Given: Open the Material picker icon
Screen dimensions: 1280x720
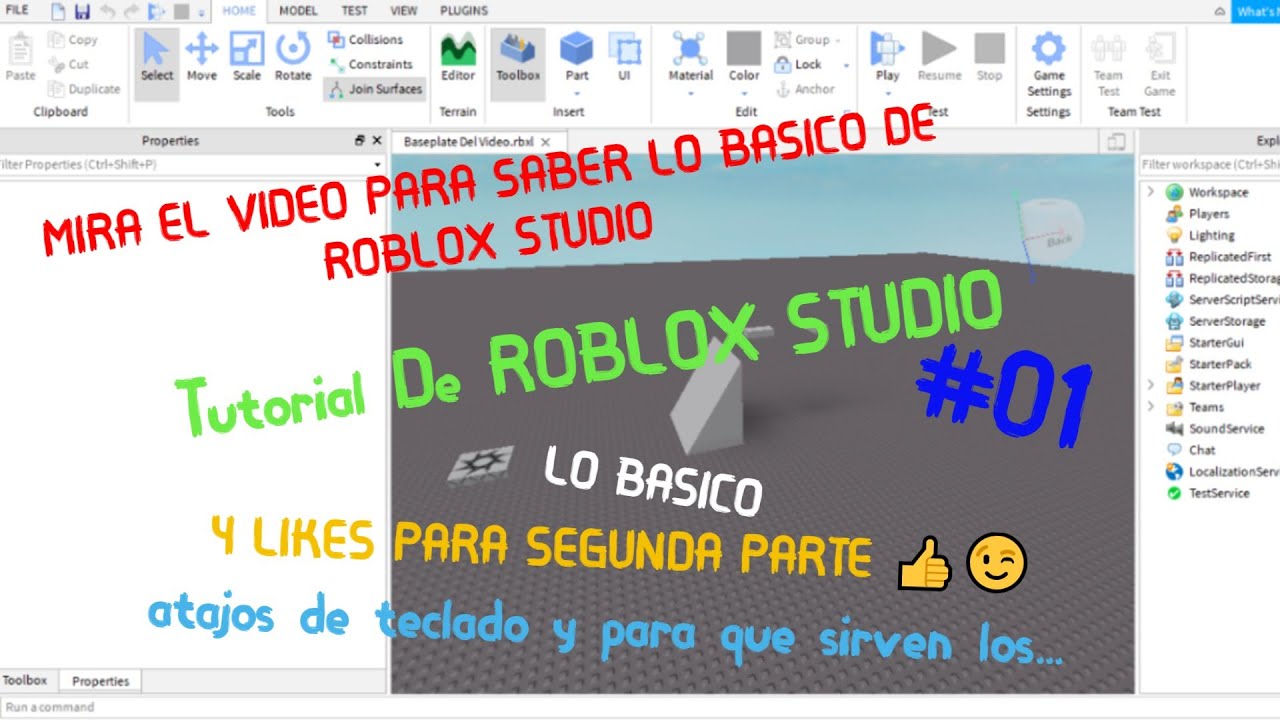Looking at the screenshot, I should coord(690,50).
